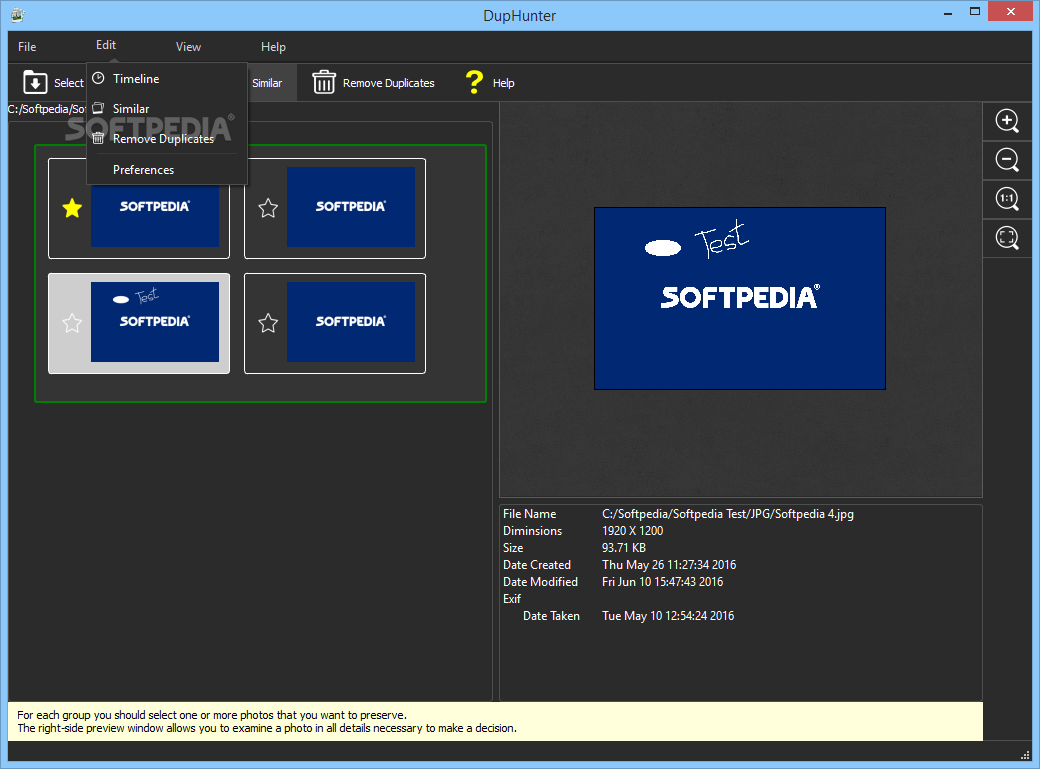Click the Date Created timestamp value
The height and width of the screenshot is (769, 1040).
(x=669, y=565)
